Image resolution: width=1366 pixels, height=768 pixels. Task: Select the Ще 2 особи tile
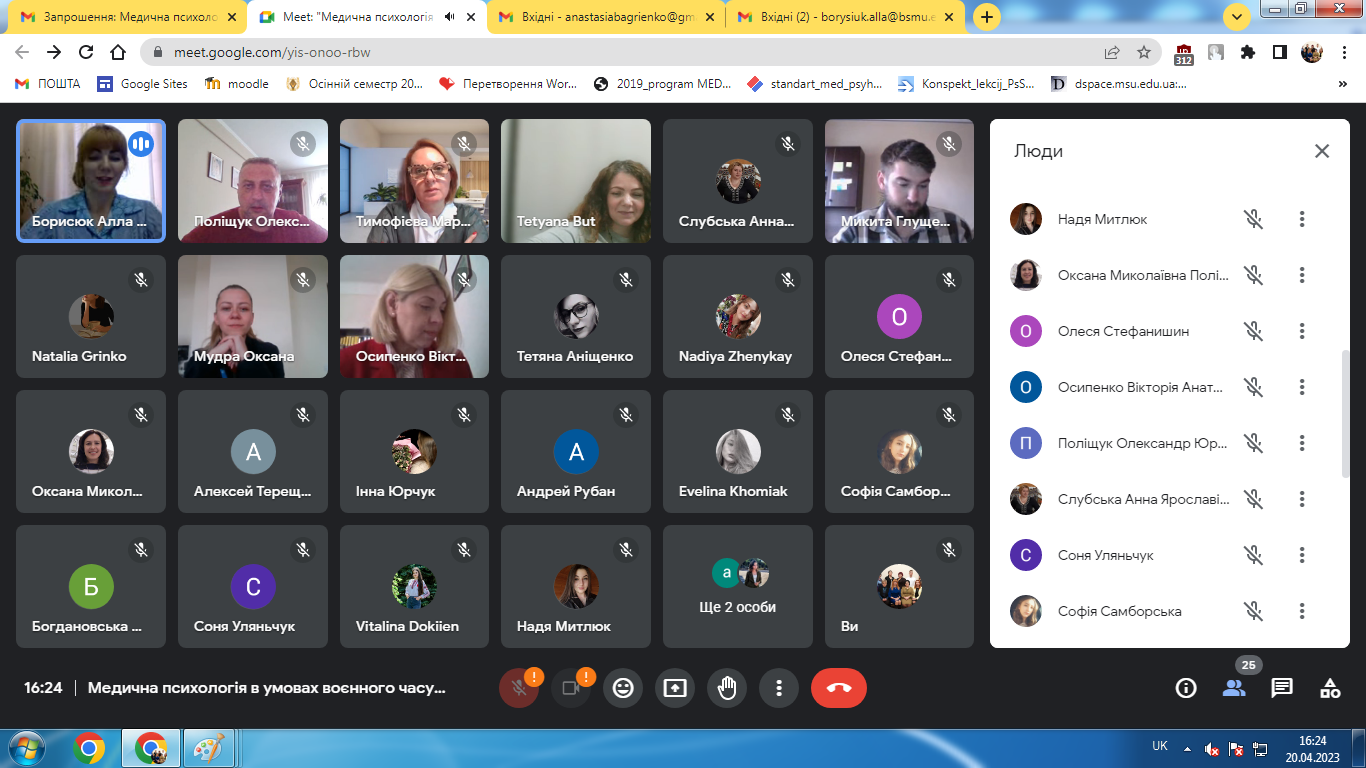click(x=737, y=585)
